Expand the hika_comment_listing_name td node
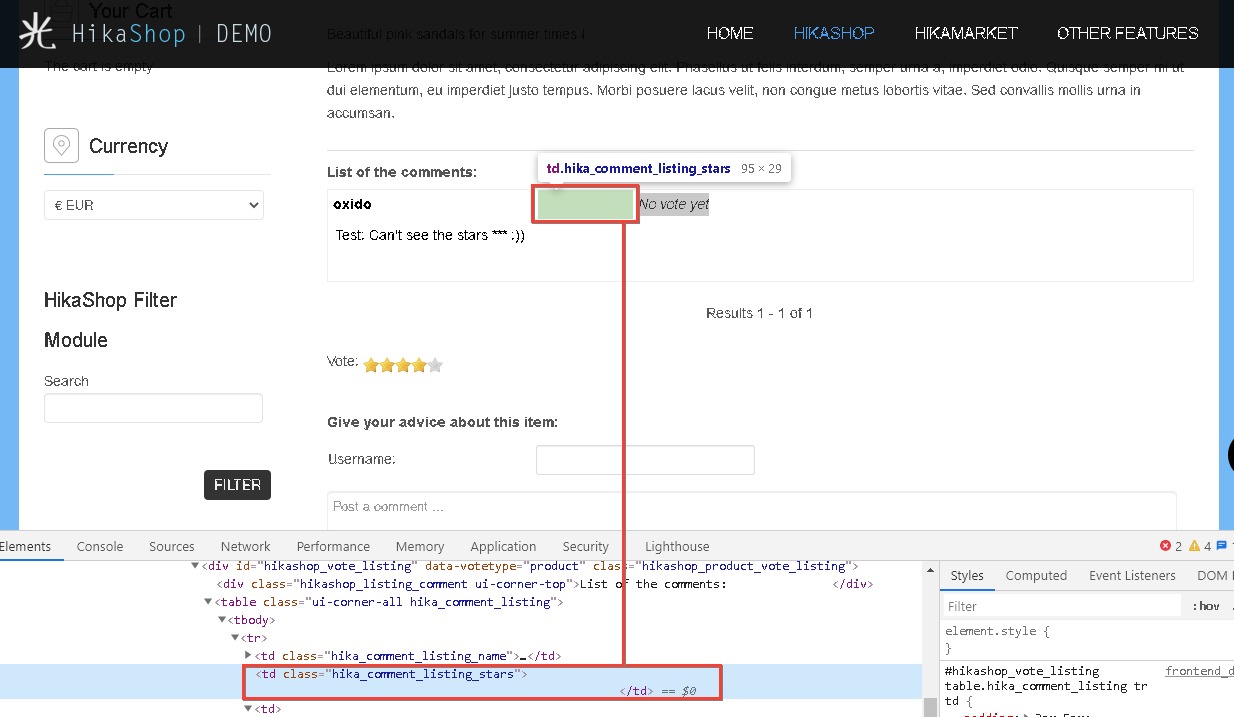The image size is (1234, 717). [x=248, y=655]
